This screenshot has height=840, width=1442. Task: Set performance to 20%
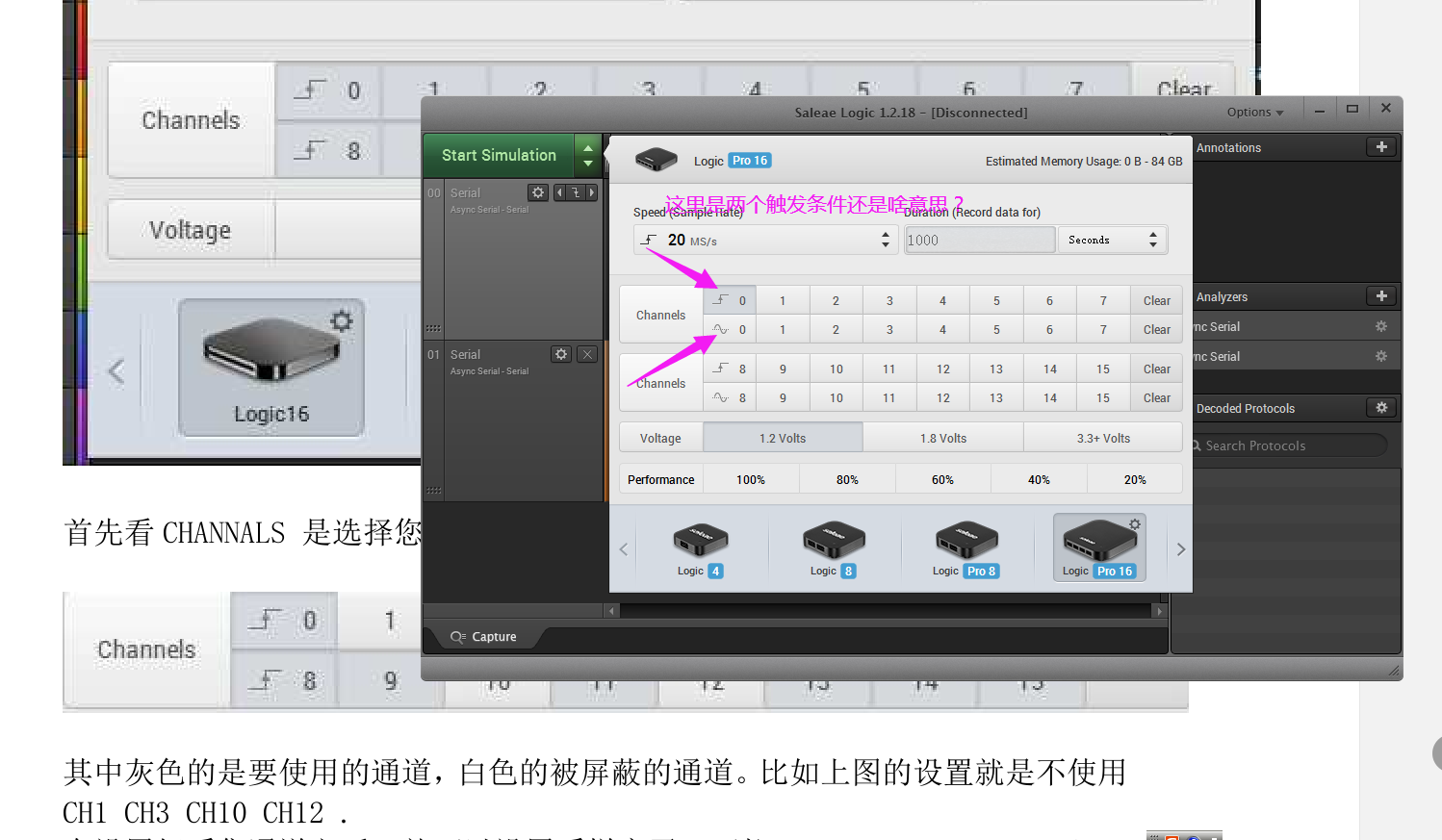tap(1135, 479)
